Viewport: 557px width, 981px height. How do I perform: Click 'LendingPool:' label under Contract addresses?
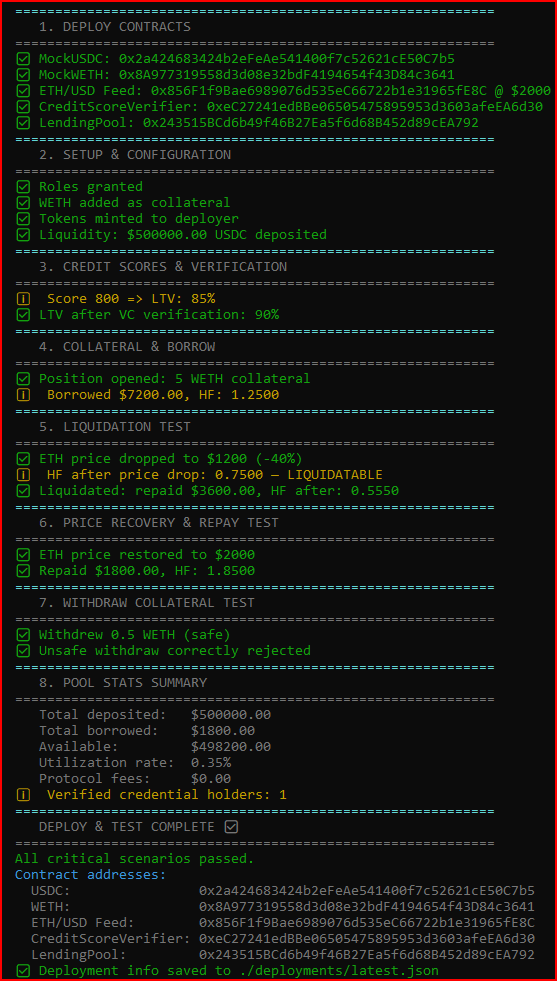coord(78,955)
